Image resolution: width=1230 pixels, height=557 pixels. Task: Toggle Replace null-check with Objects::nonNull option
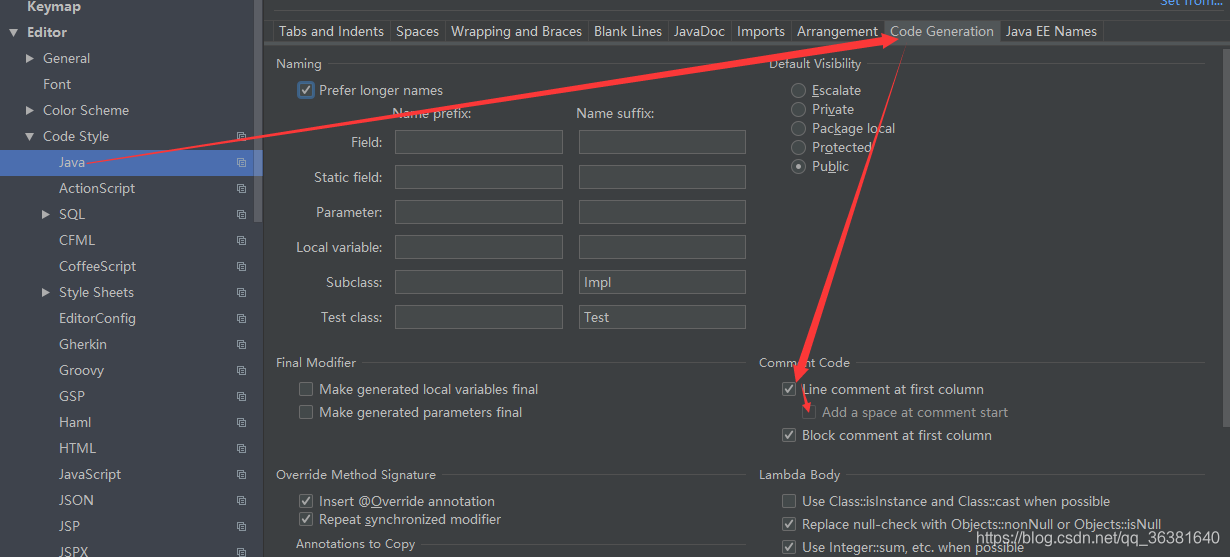pyautogui.click(x=789, y=524)
